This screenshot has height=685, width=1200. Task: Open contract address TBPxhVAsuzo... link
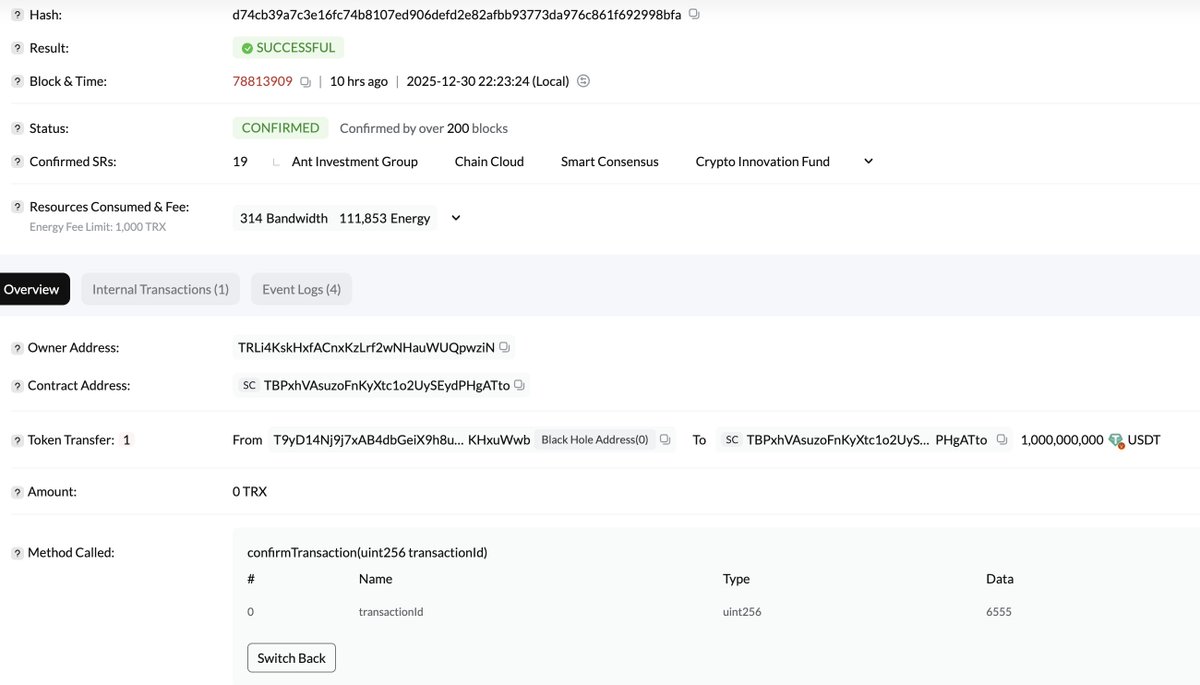tap(387, 385)
